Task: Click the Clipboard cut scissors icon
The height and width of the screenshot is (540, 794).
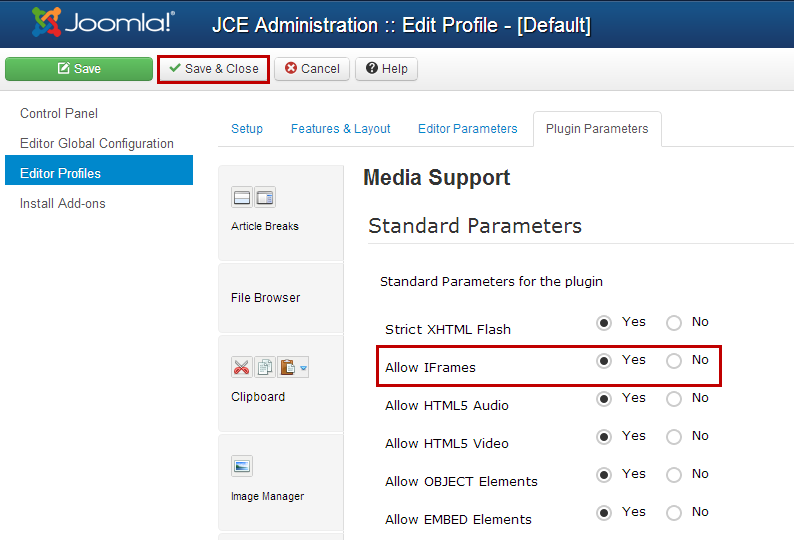Action: [242, 367]
